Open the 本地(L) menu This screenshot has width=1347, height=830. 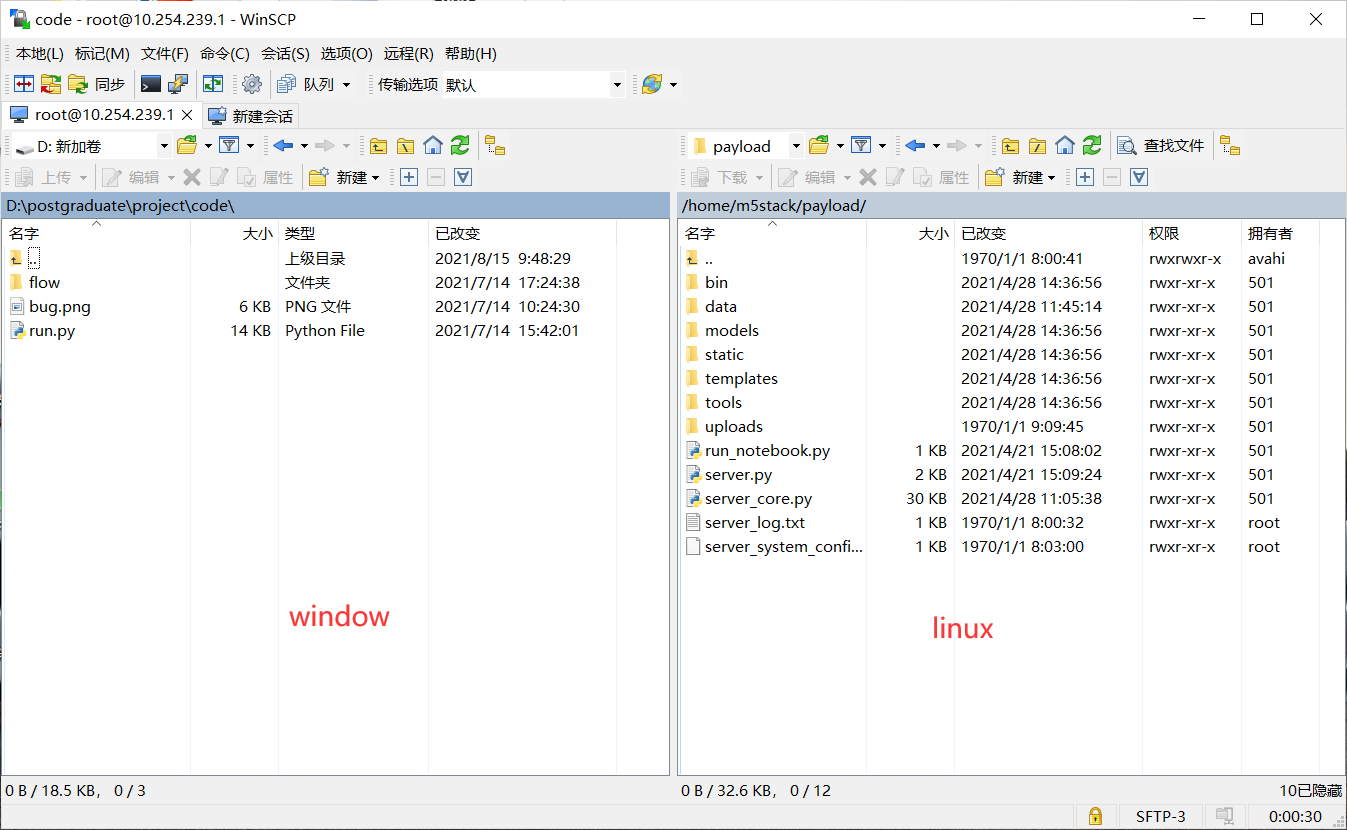pos(40,54)
